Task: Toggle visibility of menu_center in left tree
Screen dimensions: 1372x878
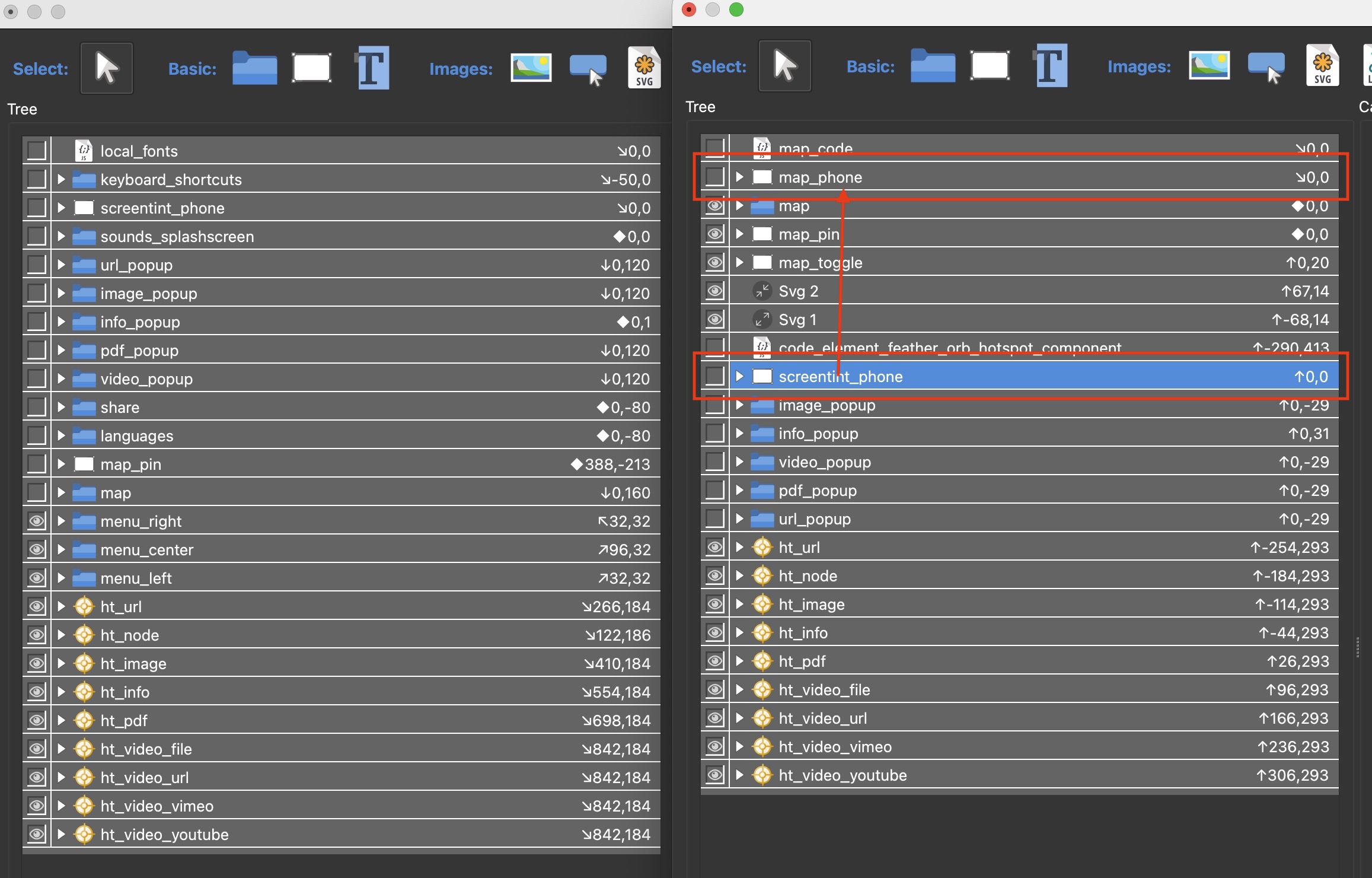Action: point(37,549)
